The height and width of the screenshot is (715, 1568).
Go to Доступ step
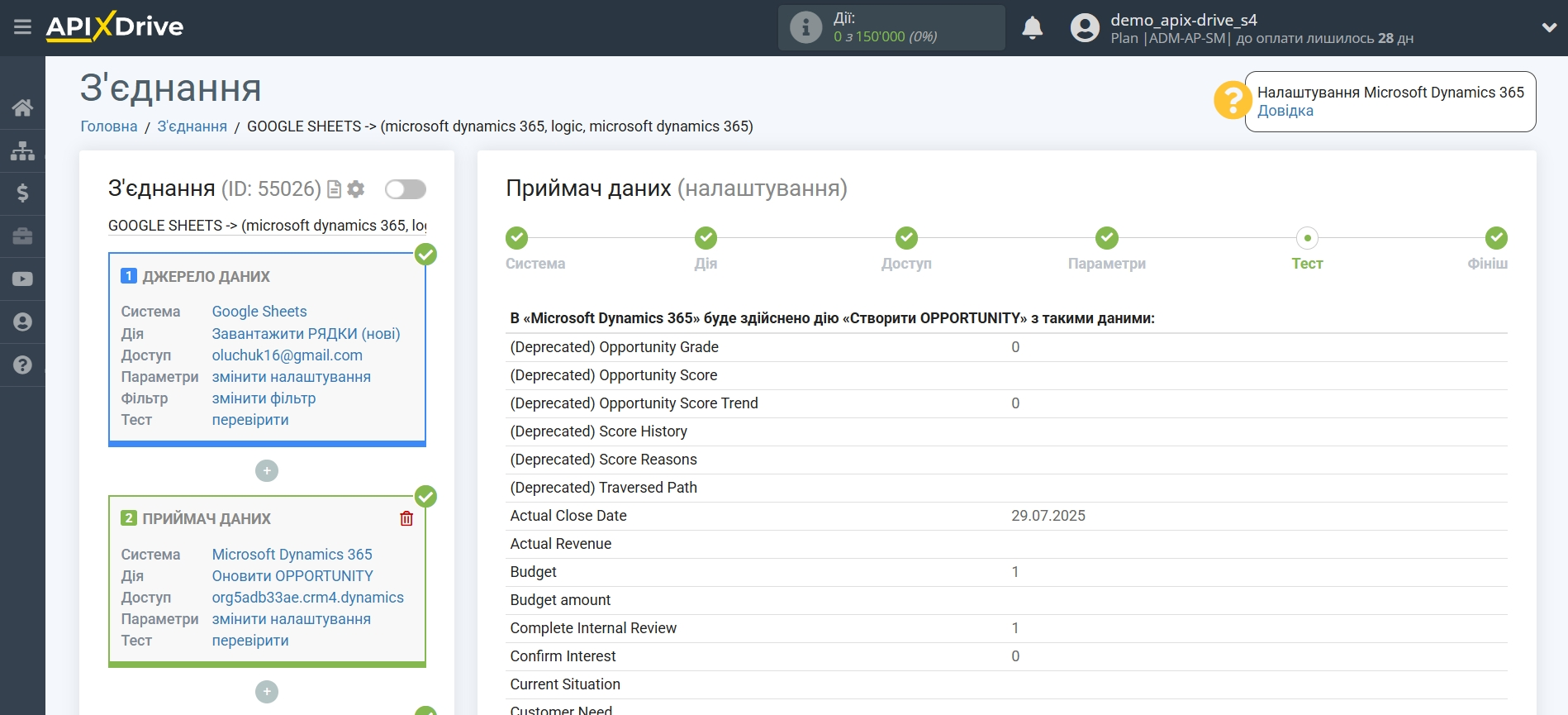coord(906,238)
